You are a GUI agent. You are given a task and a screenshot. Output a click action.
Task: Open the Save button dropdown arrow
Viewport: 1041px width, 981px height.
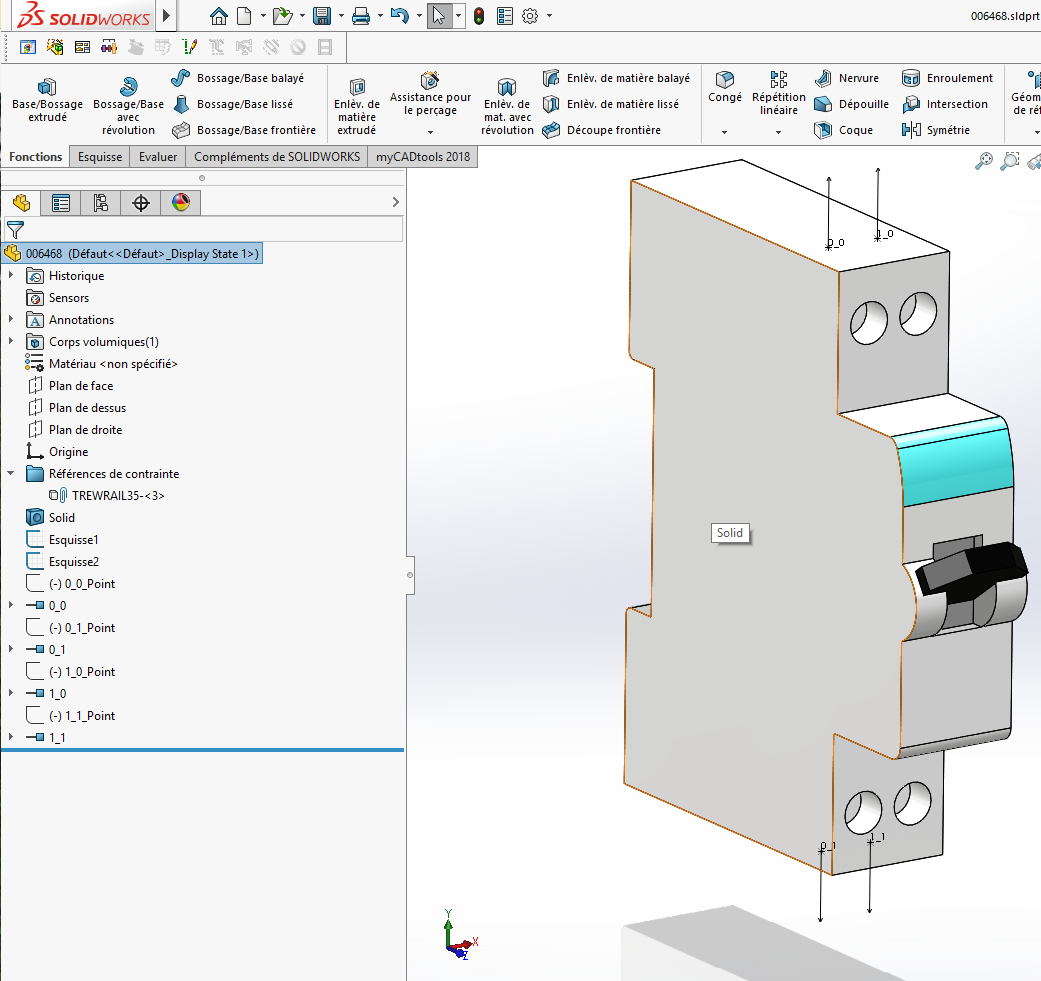coord(341,16)
